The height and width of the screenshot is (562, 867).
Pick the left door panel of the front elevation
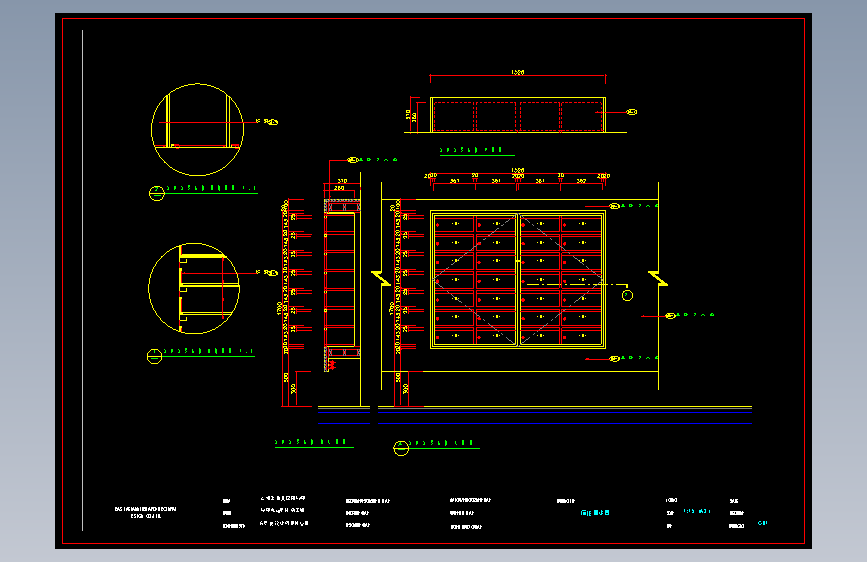(475, 280)
